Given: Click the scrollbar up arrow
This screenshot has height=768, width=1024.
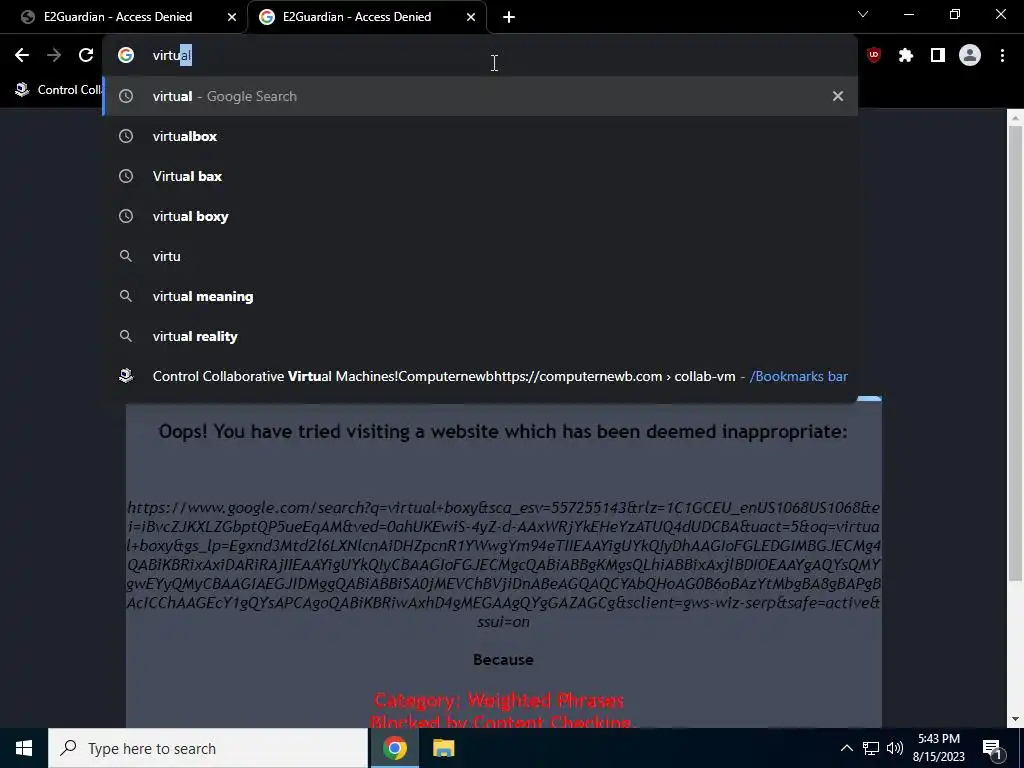Looking at the screenshot, I should (x=1015, y=118).
